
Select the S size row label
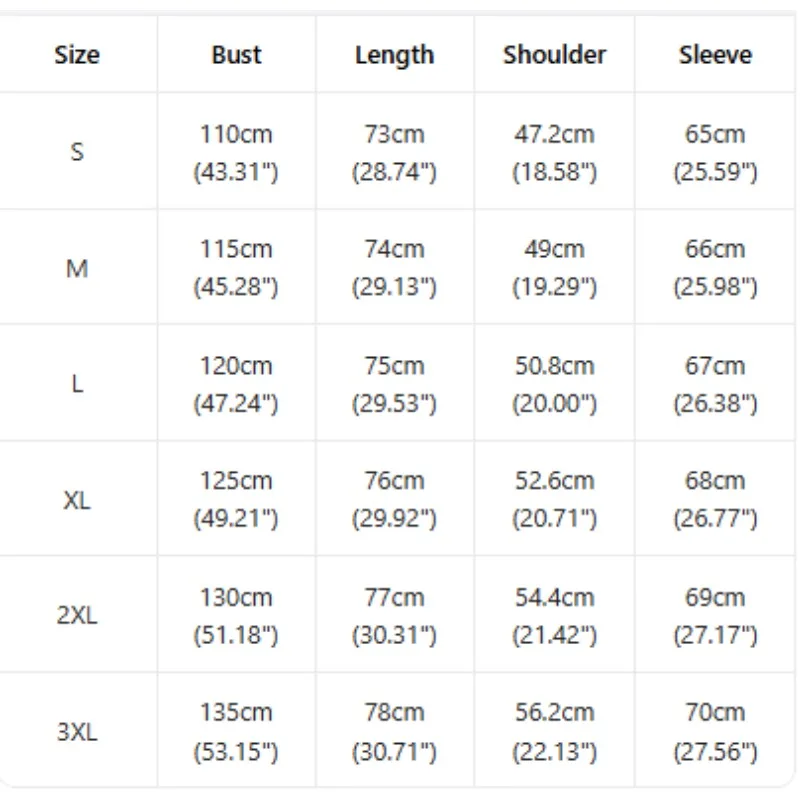pos(77,152)
